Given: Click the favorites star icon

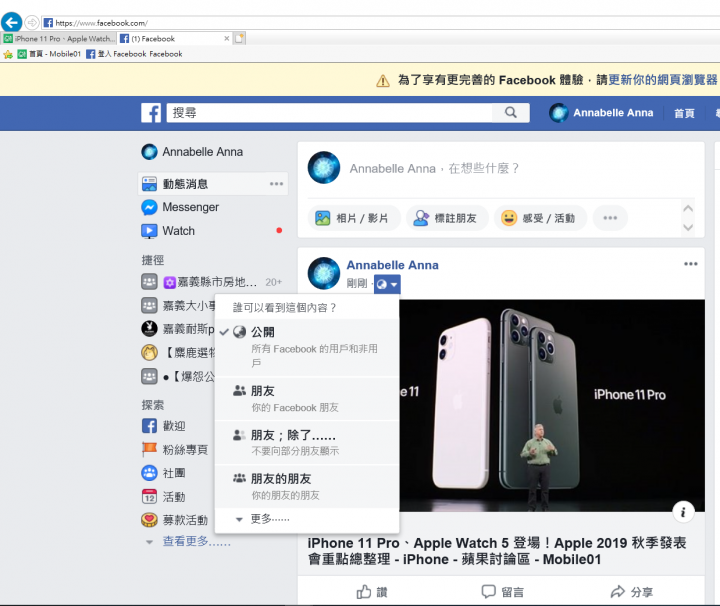Looking at the screenshot, I should click(8, 54).
